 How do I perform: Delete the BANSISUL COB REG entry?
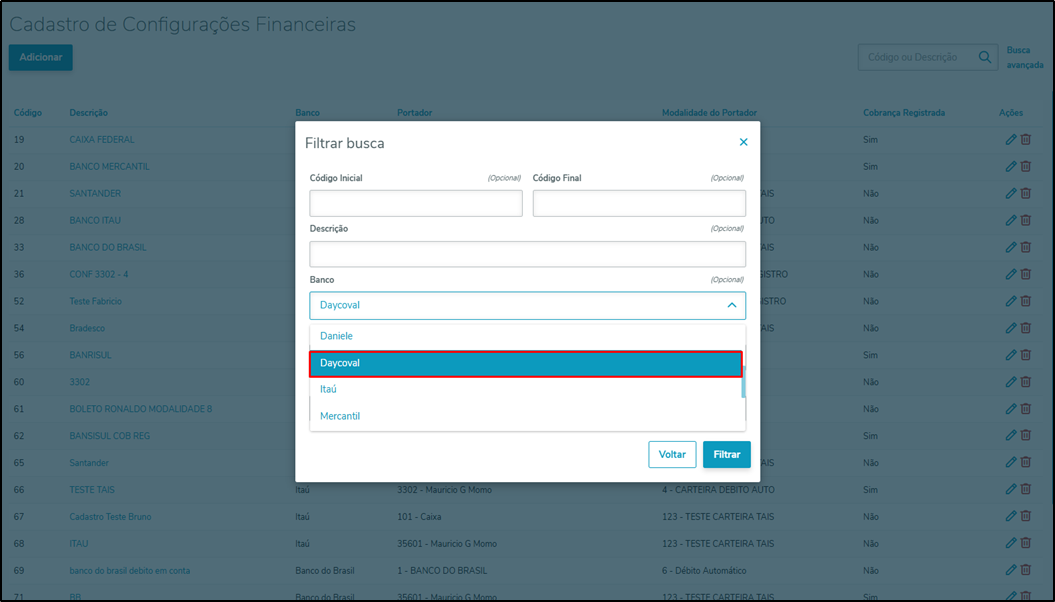pos(1025,435)
